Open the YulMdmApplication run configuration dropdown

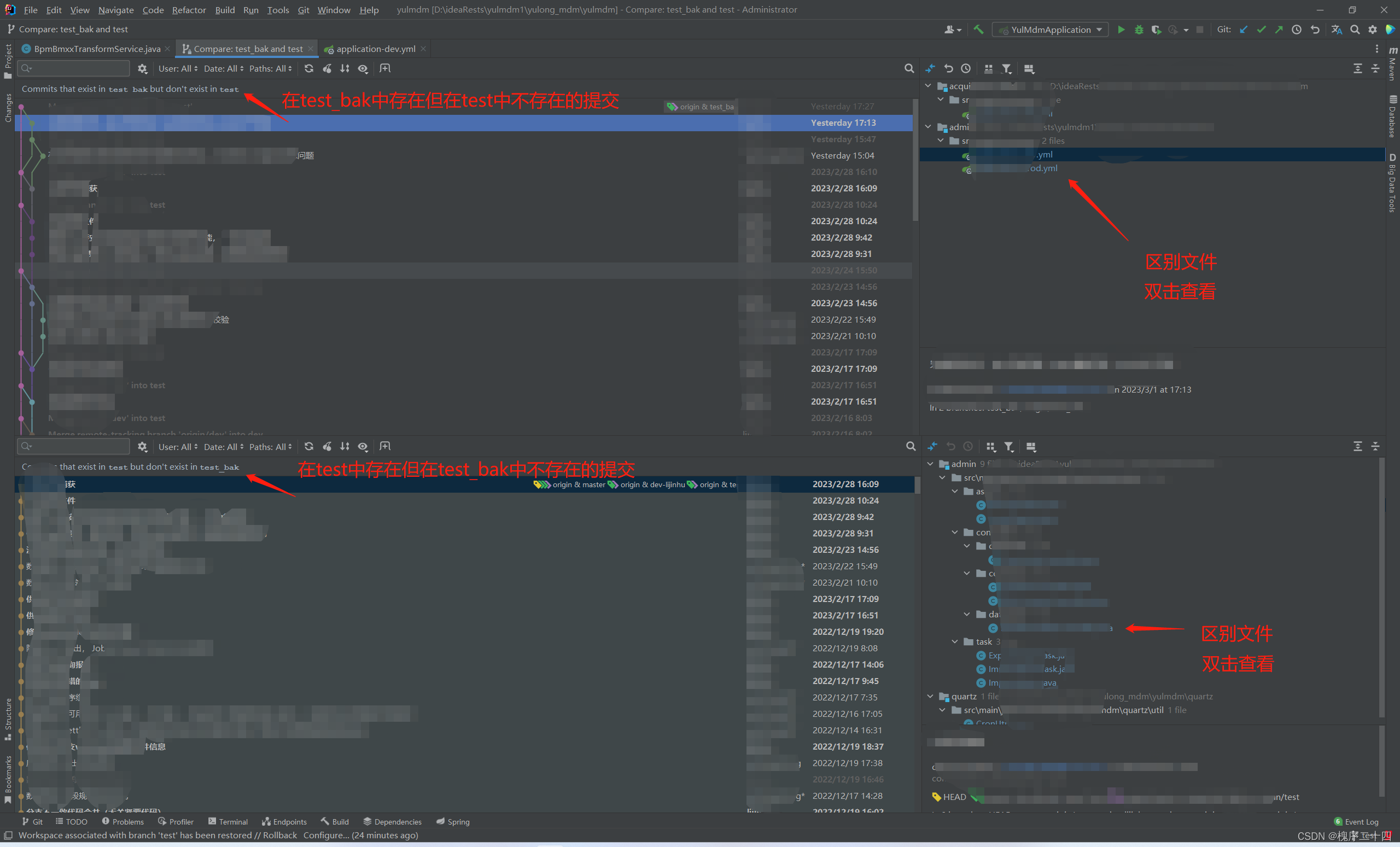click(x=1050, y=30)
